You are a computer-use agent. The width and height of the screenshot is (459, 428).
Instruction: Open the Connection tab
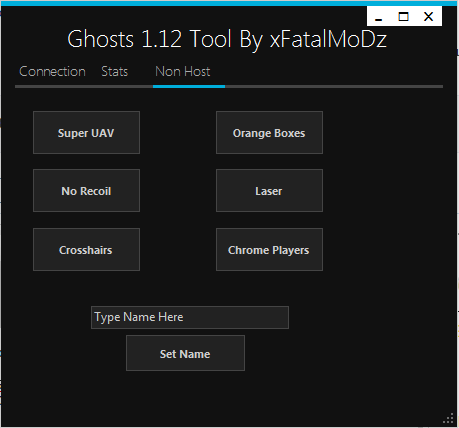click(x=52, y=72)
